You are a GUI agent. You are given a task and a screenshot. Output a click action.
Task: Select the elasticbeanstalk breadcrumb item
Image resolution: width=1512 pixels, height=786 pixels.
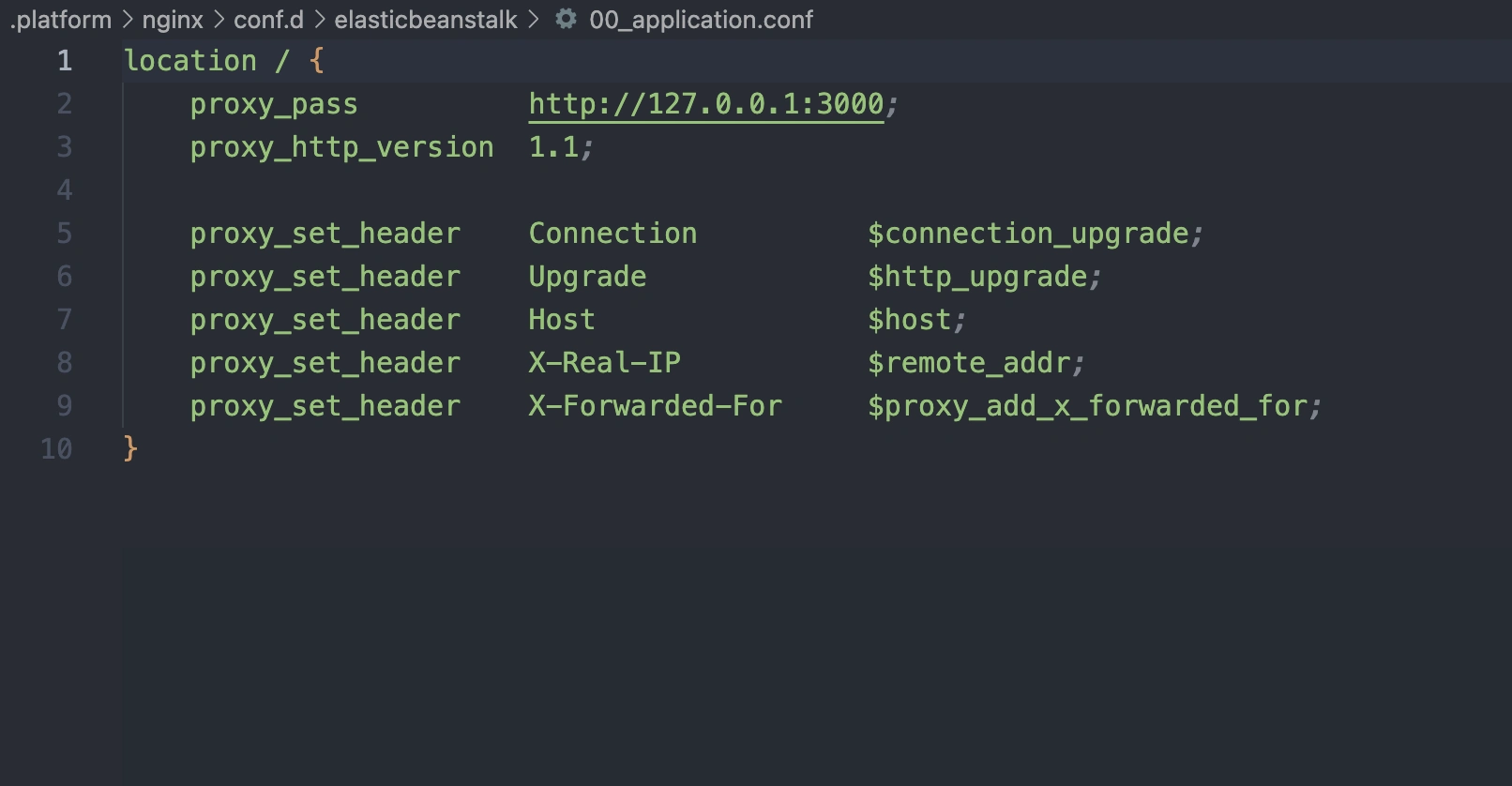pyautogui.click(x=426, y=20)
